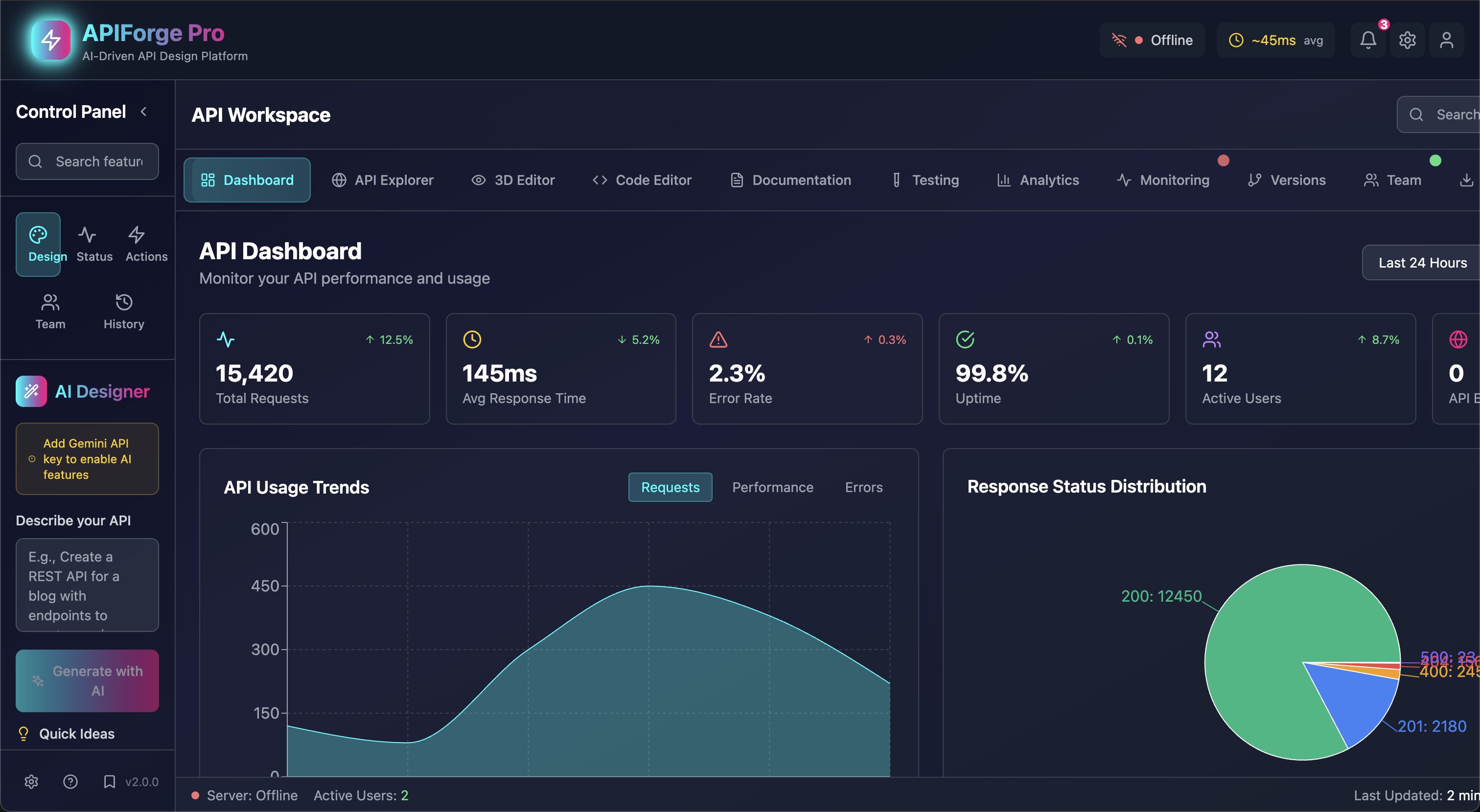Click the bookmark icon near version

109,782
